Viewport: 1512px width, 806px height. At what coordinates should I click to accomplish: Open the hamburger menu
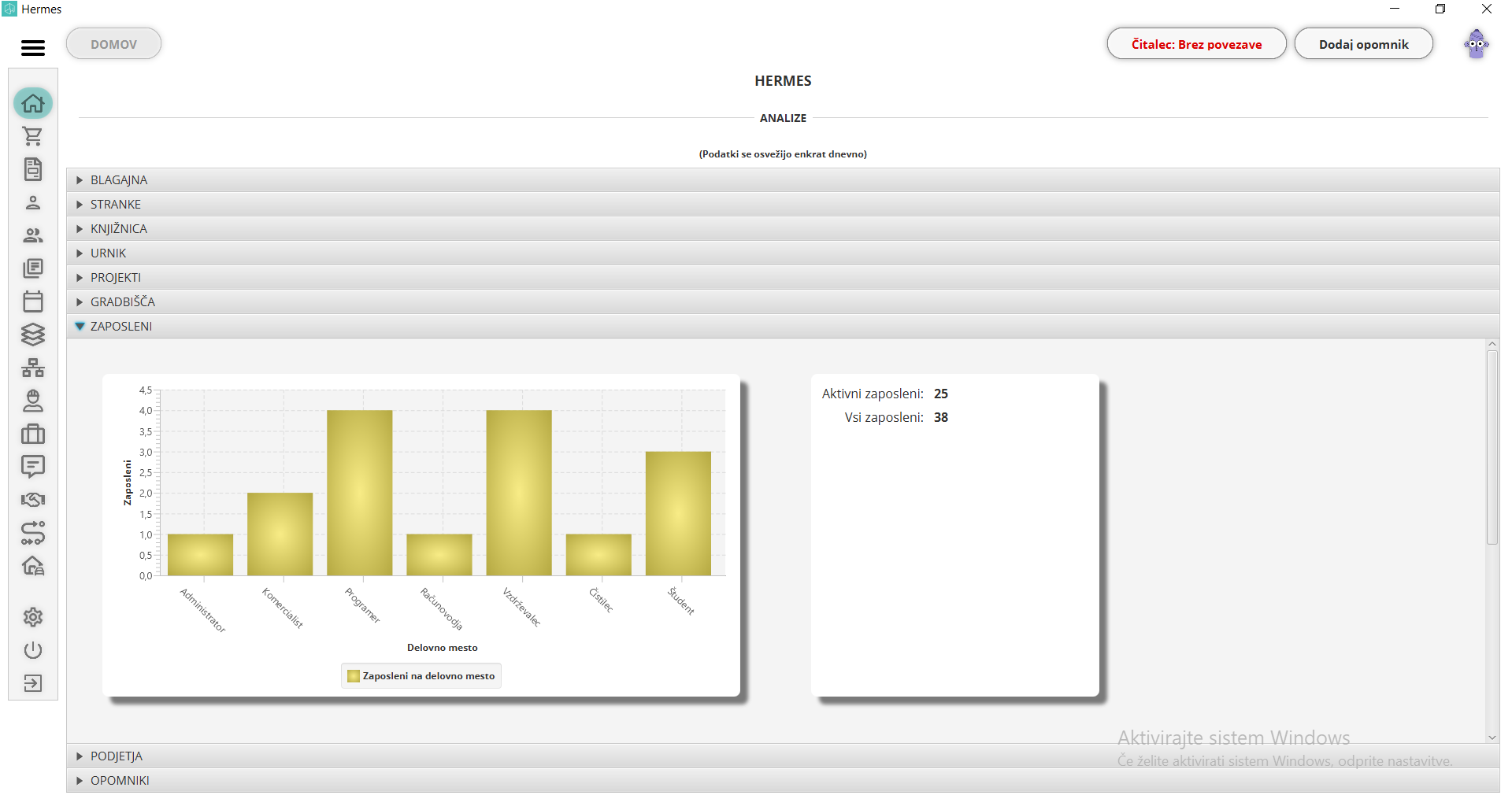coord(33,48)
